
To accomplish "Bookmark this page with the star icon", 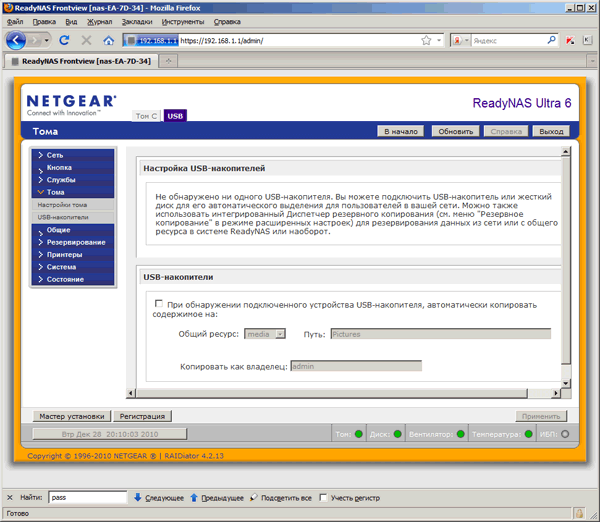I will [x=426, y=40].
